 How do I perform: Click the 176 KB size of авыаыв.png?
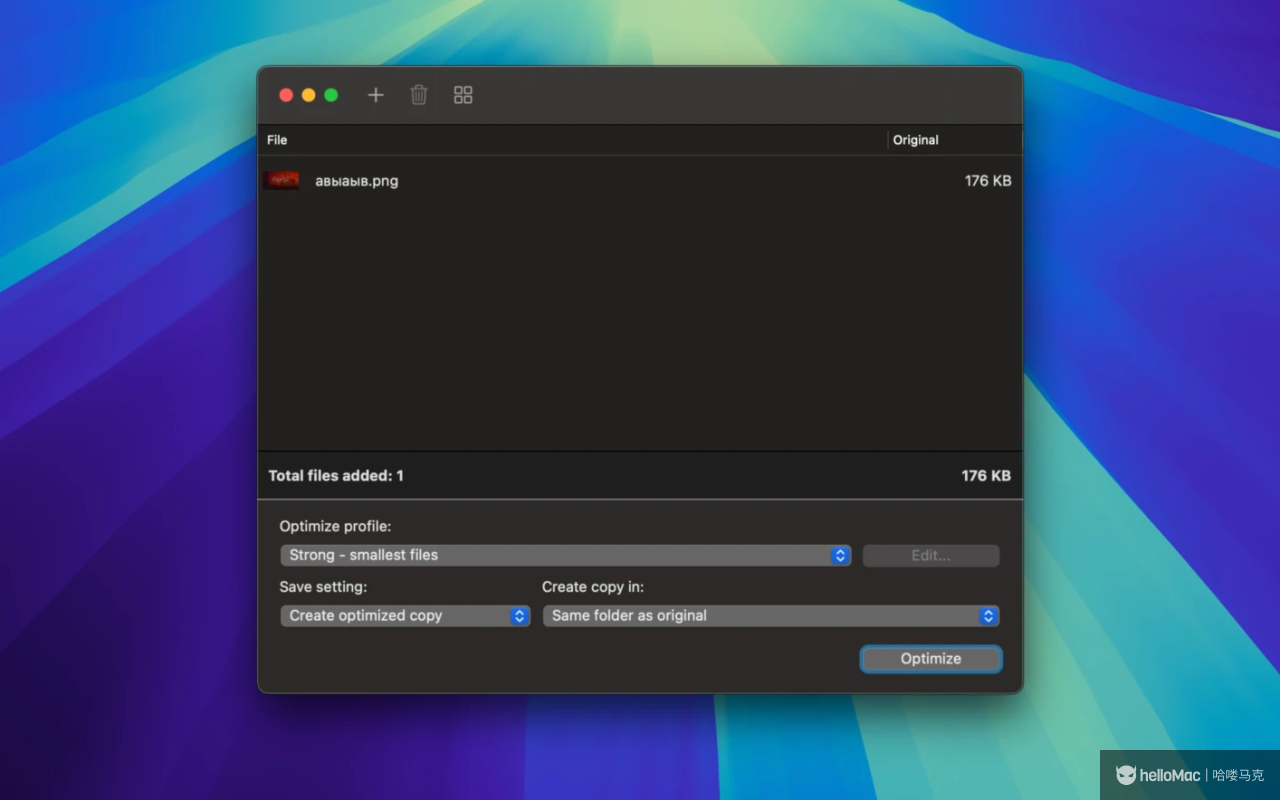pyautogui.click(x=988, y=181)
